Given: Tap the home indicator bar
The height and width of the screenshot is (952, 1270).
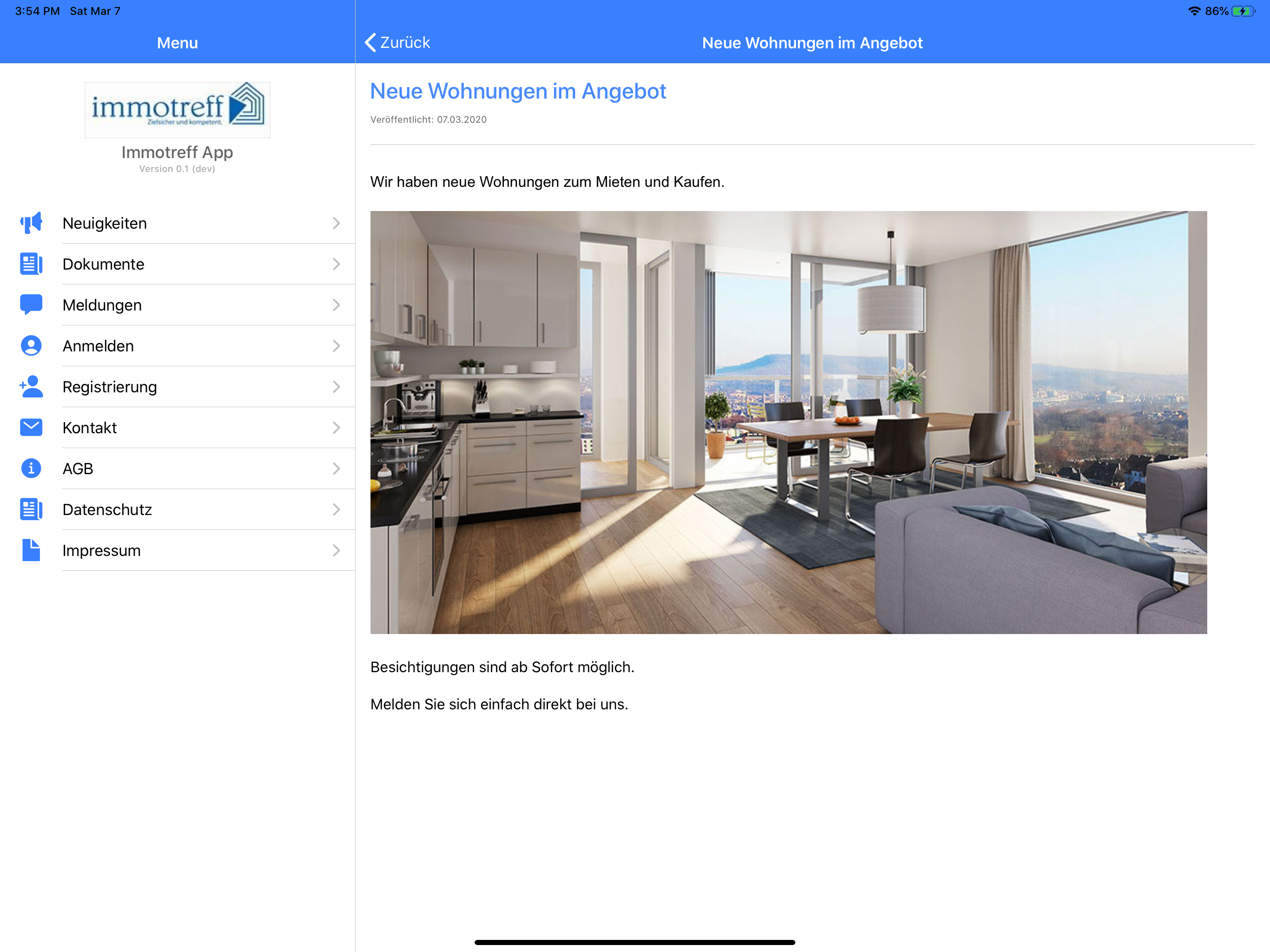Looking at the screenshot, I should pos(635,942).
